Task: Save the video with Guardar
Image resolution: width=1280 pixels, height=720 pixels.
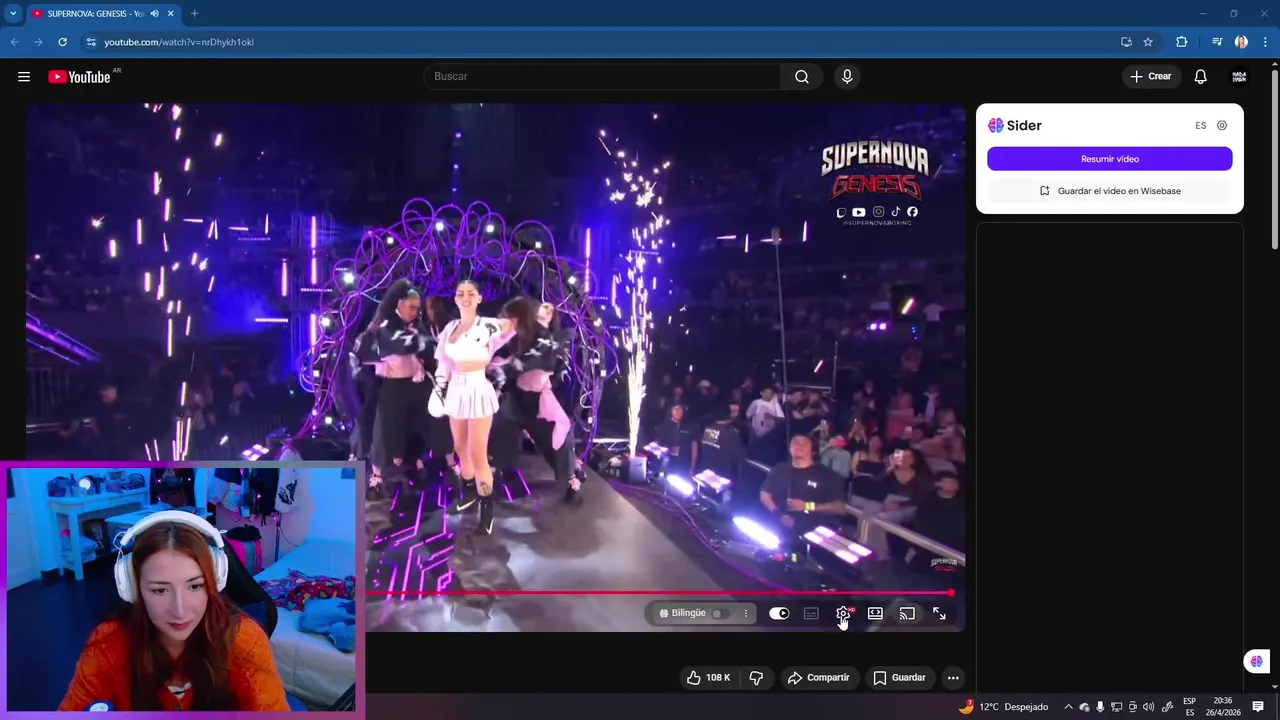Action: click(x=899, y=677)
